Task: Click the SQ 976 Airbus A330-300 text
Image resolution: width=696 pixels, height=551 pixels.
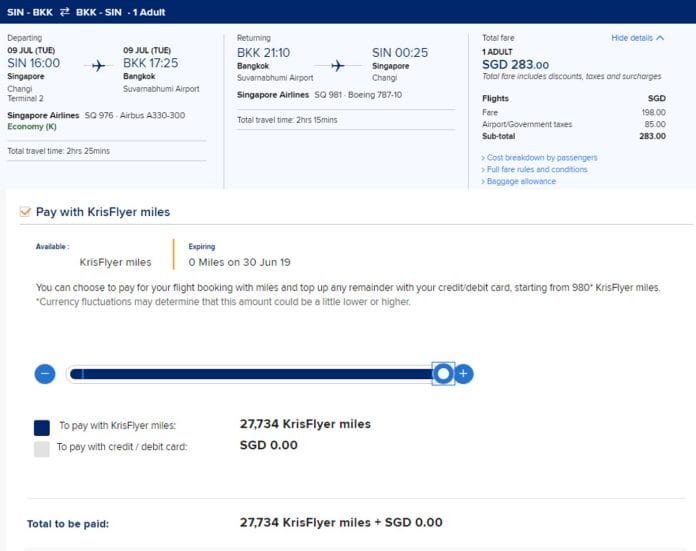Action: click(135, 115)
